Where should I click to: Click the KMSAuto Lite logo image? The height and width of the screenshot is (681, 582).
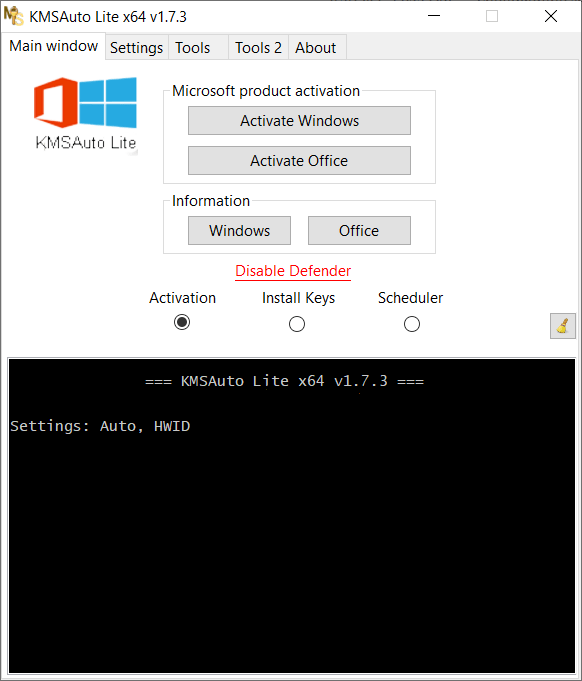pyautogui.click(x=86, y=115)
